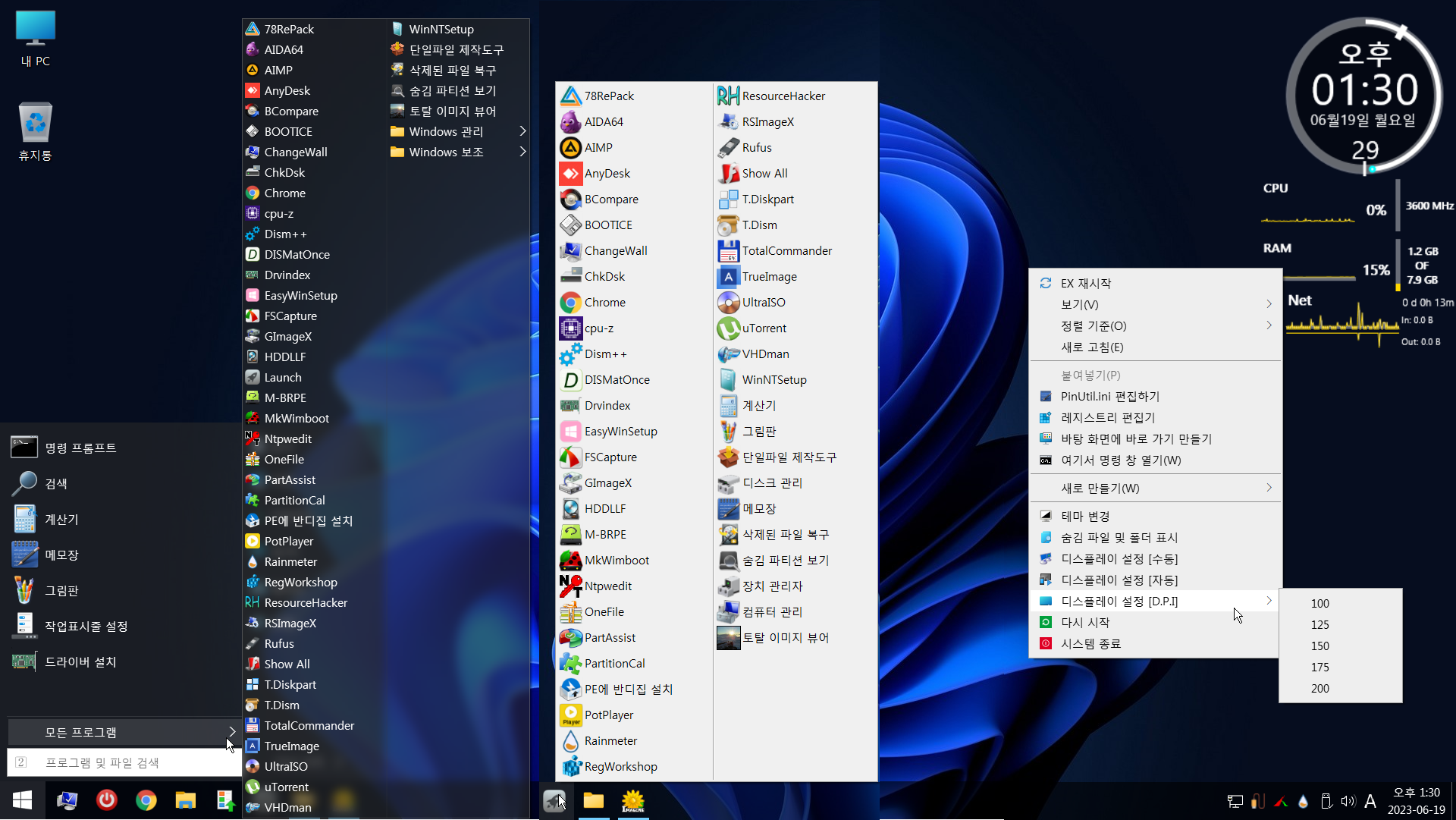Expand 모든 프로그램 in the start menu
Image resolution: width=1456 pixels, height=820 pixels.
(x=124, y=732)
